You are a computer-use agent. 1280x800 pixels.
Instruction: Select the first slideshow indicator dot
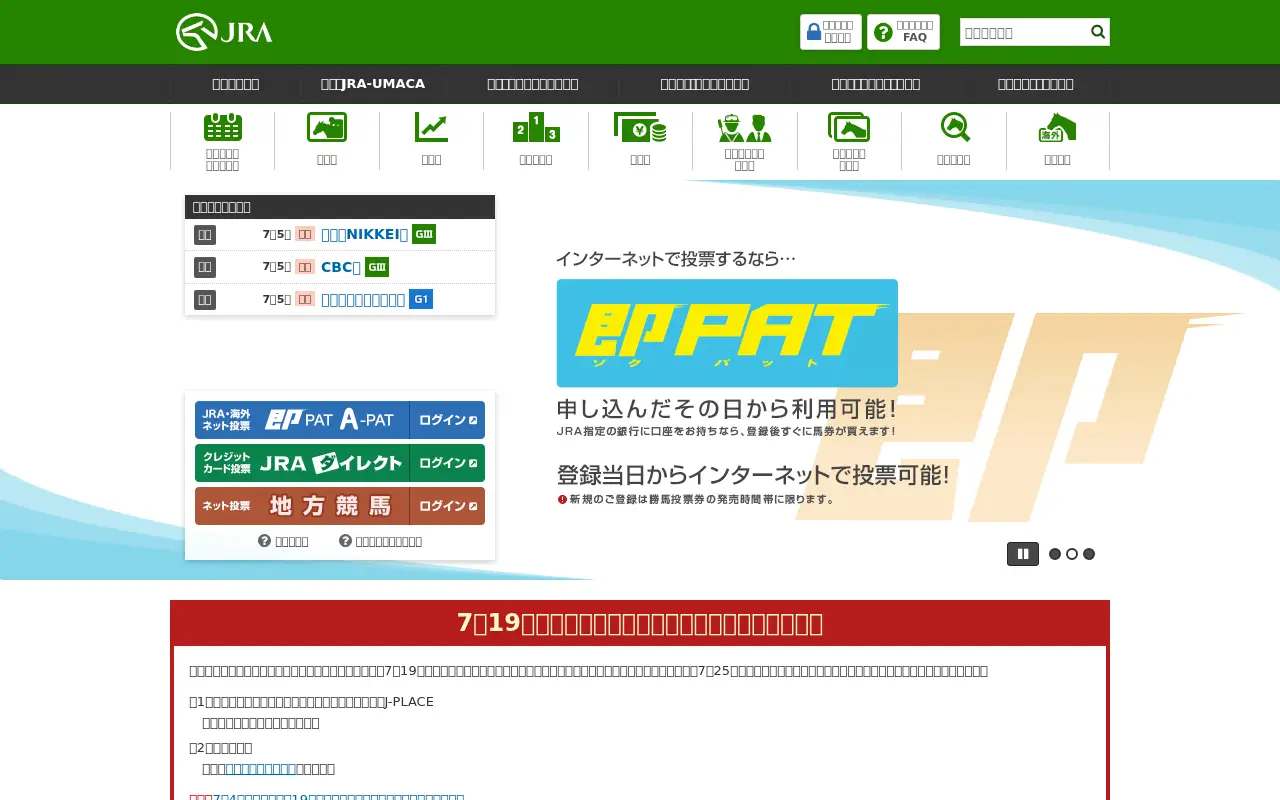(1055, 554)
